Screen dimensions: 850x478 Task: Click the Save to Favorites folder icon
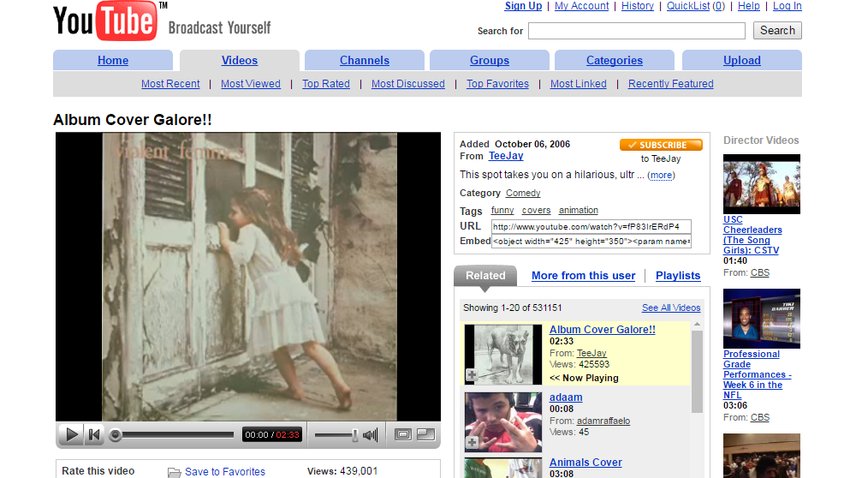(174, 472)
